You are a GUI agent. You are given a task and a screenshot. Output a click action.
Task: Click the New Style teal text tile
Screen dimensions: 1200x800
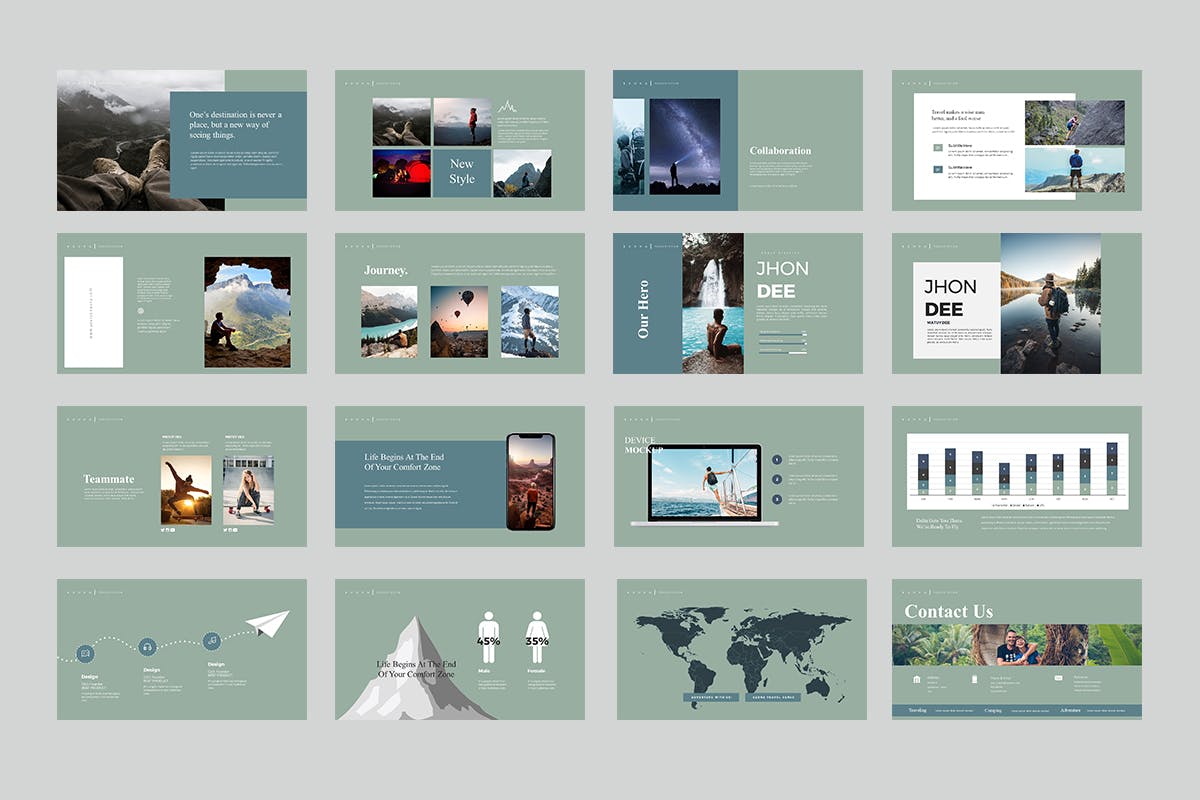pos(462,172)
